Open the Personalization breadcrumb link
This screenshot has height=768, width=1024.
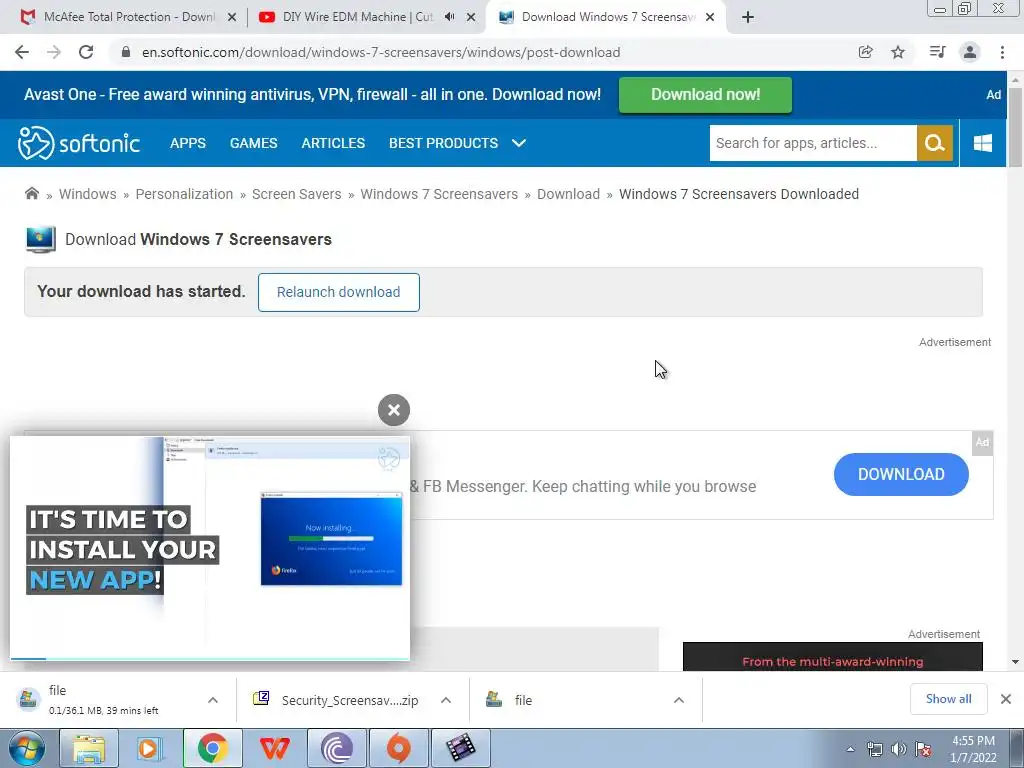coord(184,194)
